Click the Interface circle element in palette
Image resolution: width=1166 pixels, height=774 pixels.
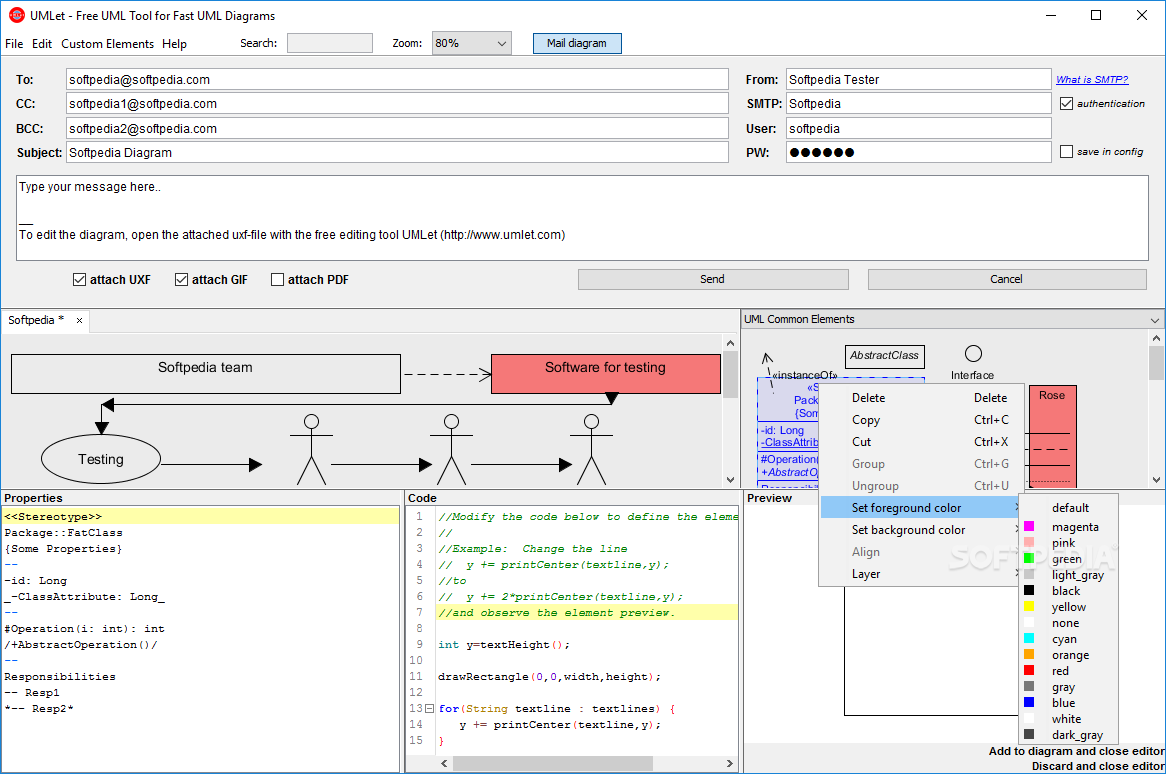[x=972, y=354]
